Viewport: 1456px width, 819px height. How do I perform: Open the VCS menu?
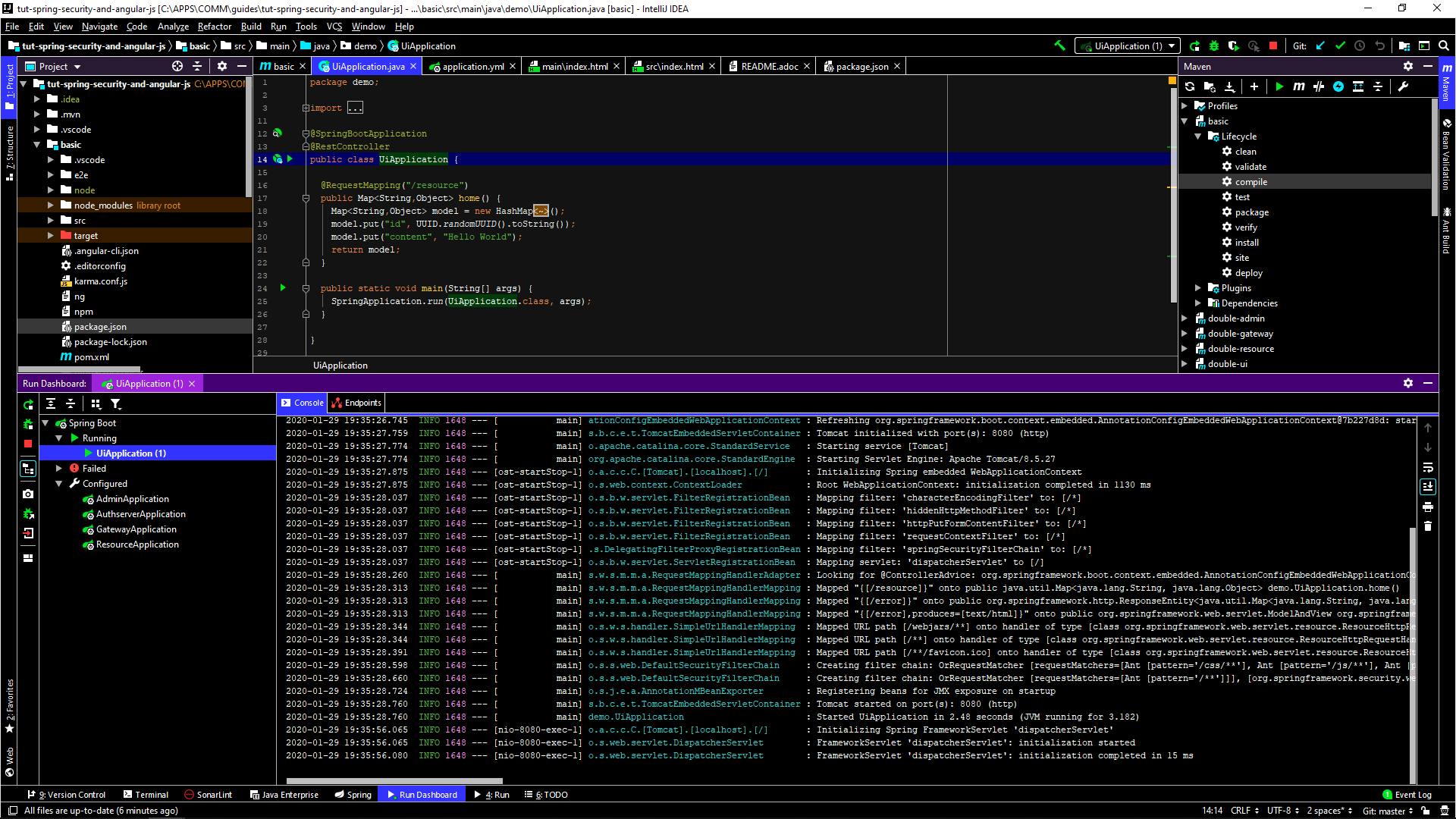click(x=334, y=27)
